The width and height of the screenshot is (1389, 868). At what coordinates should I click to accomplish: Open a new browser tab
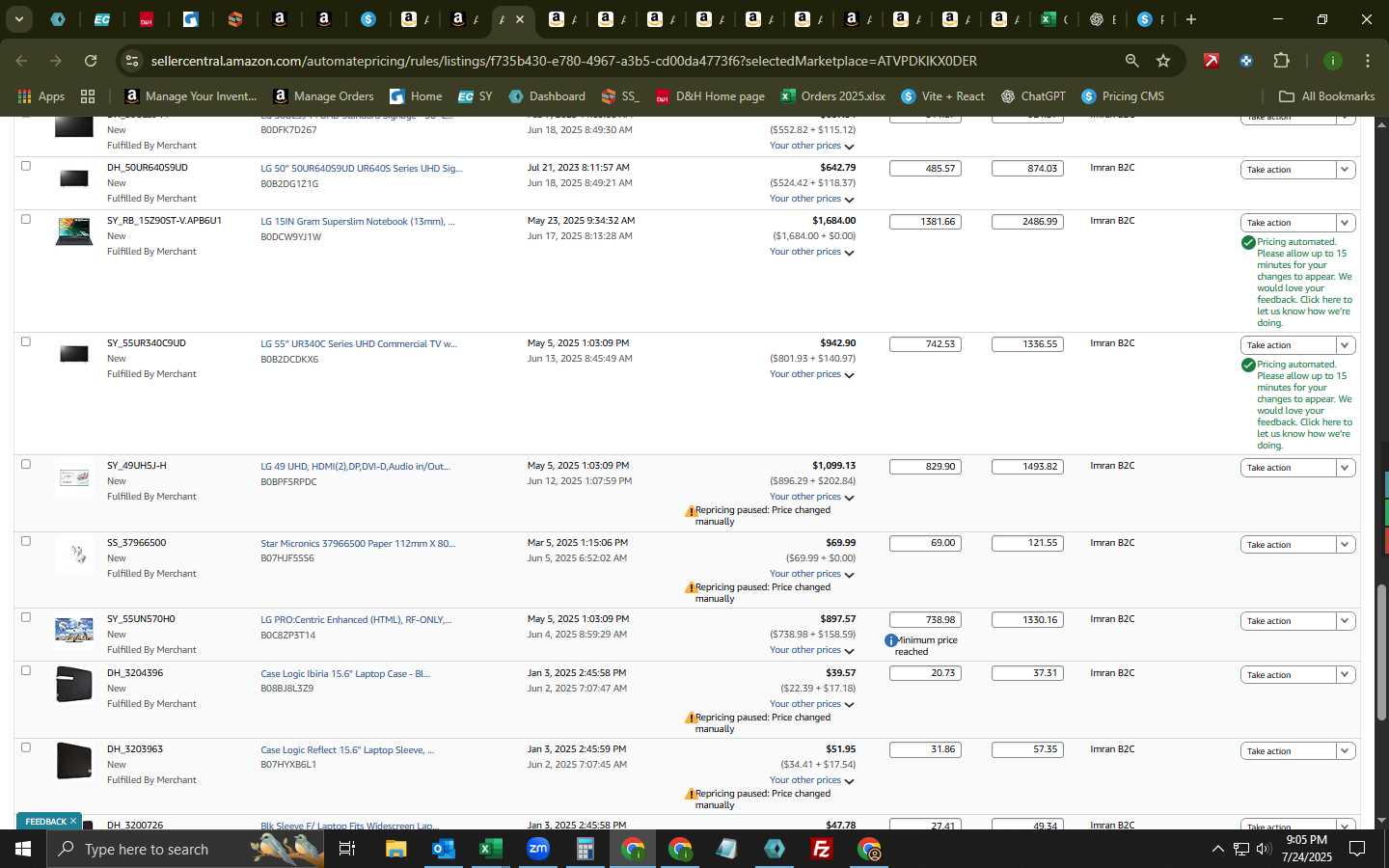1191,19
